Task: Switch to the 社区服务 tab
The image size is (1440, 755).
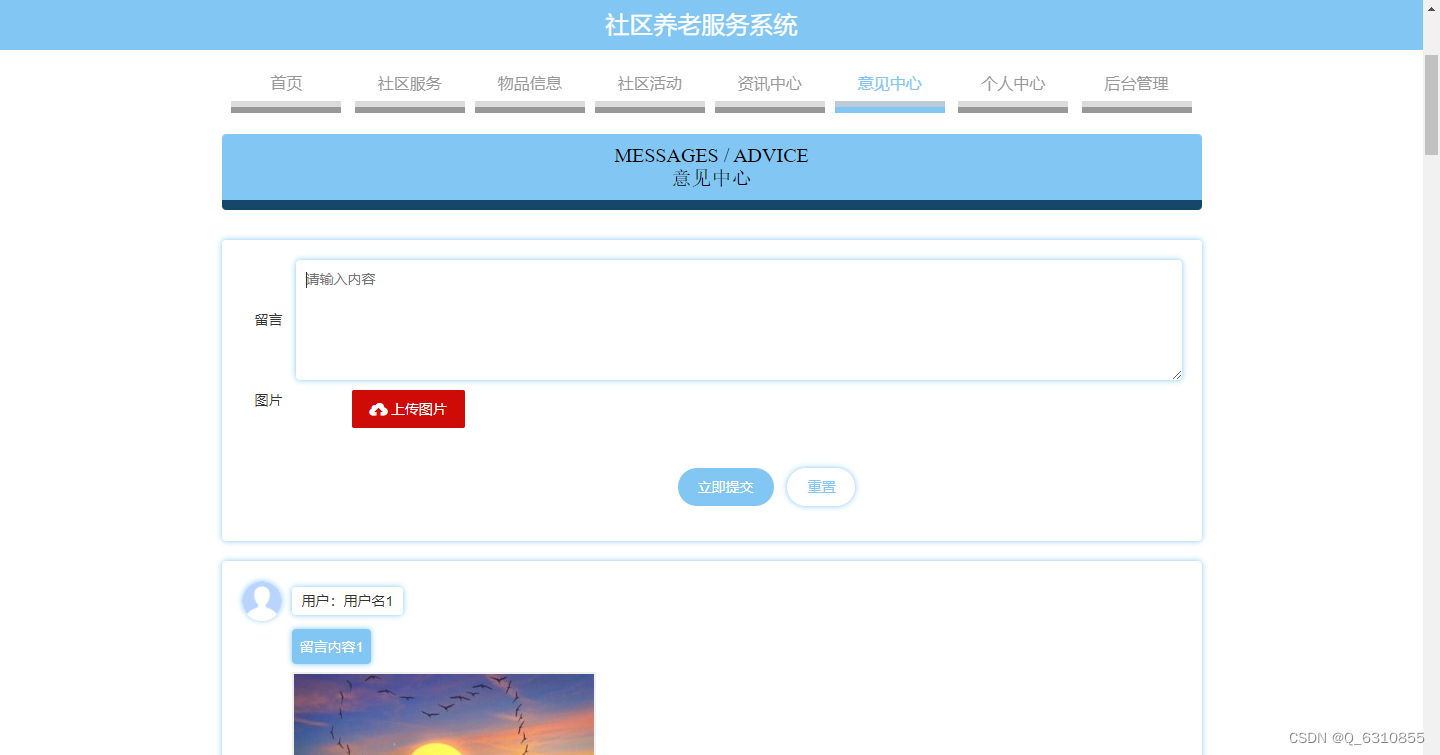Action: click(409, 84)
